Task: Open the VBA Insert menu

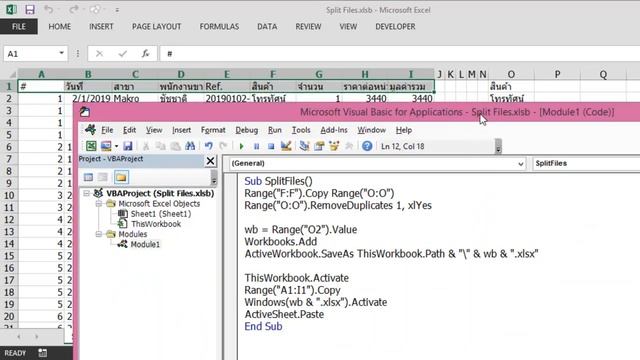Action: [x=181, y=130]
